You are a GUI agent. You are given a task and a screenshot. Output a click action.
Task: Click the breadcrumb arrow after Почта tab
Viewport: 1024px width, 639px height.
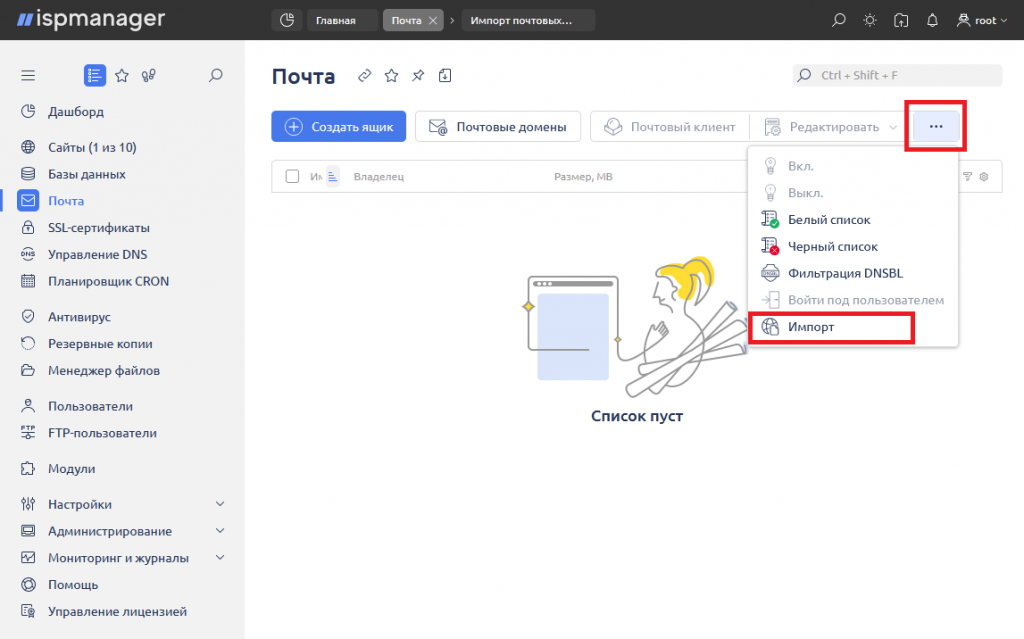click(452, 20)
